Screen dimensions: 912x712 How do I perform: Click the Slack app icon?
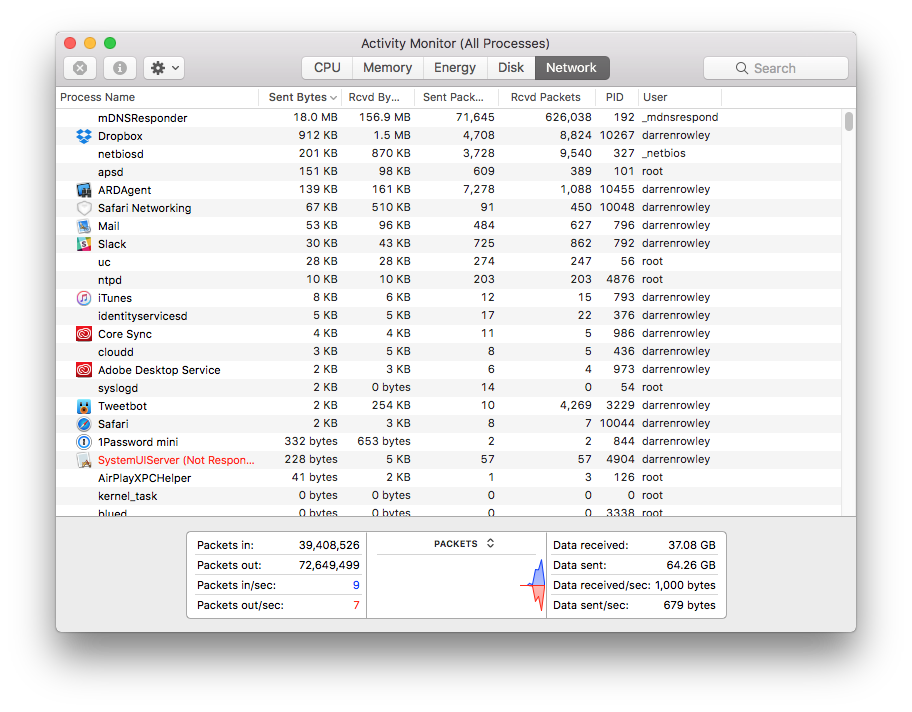[84, 244]
